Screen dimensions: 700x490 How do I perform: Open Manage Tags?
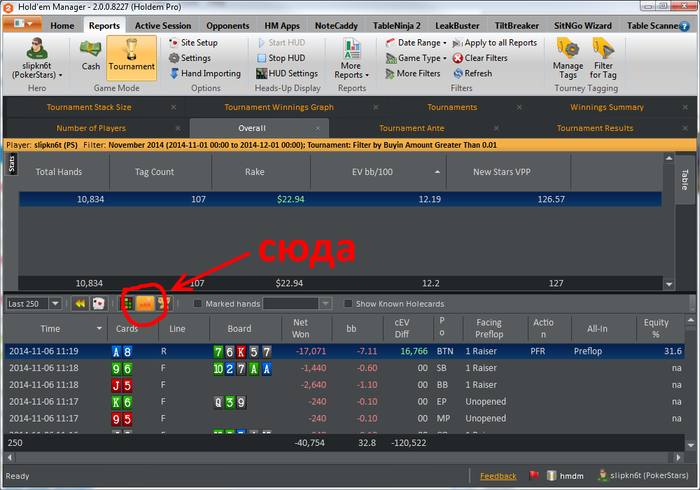(x=568, y=59)
